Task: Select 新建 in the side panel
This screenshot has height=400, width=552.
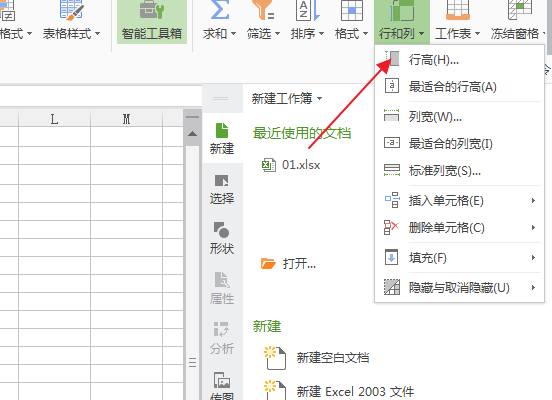Action: pos(222,138)
